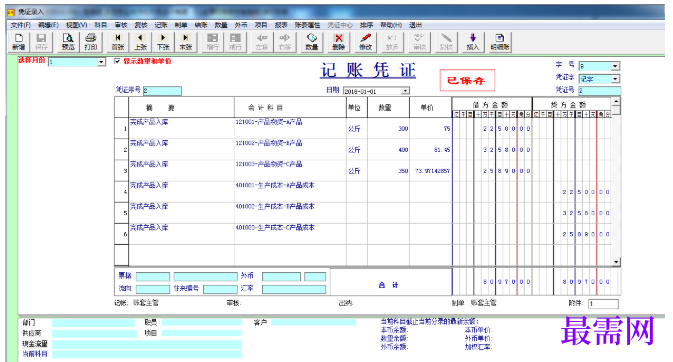Click the 插行 (insert row) toolbar icon
The height and width of the screenshot is (362, 673).
click(x=235, y=42)
